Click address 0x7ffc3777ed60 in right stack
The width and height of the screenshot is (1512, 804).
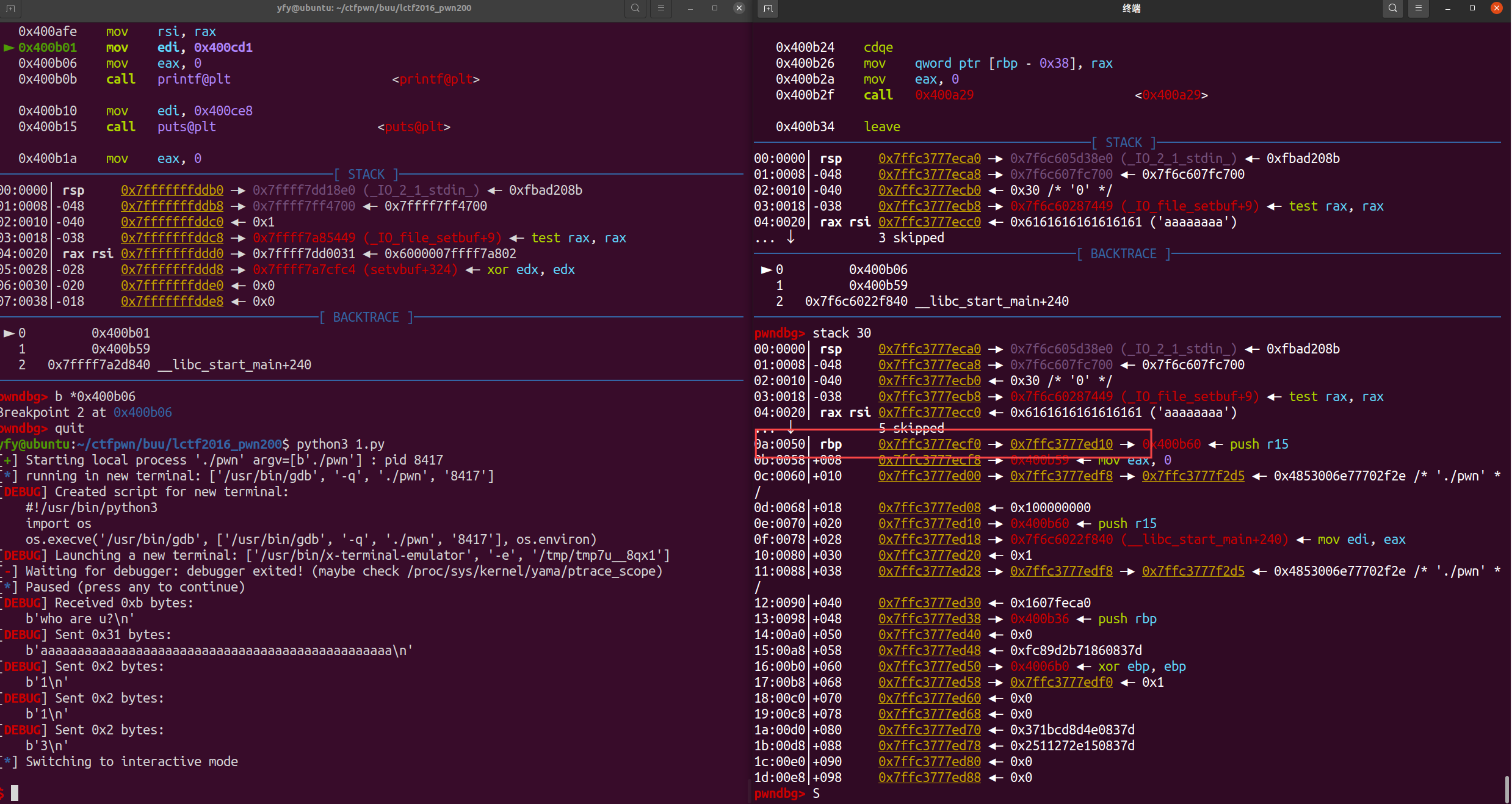pos(930,698)
